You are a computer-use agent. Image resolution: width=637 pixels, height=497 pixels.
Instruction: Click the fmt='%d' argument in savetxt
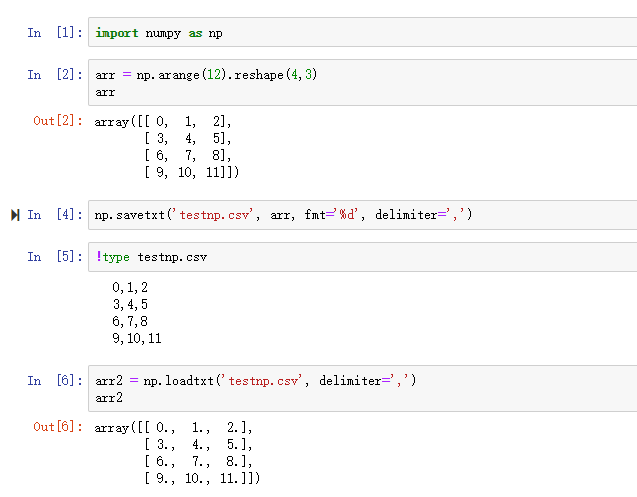click(332, 215)
